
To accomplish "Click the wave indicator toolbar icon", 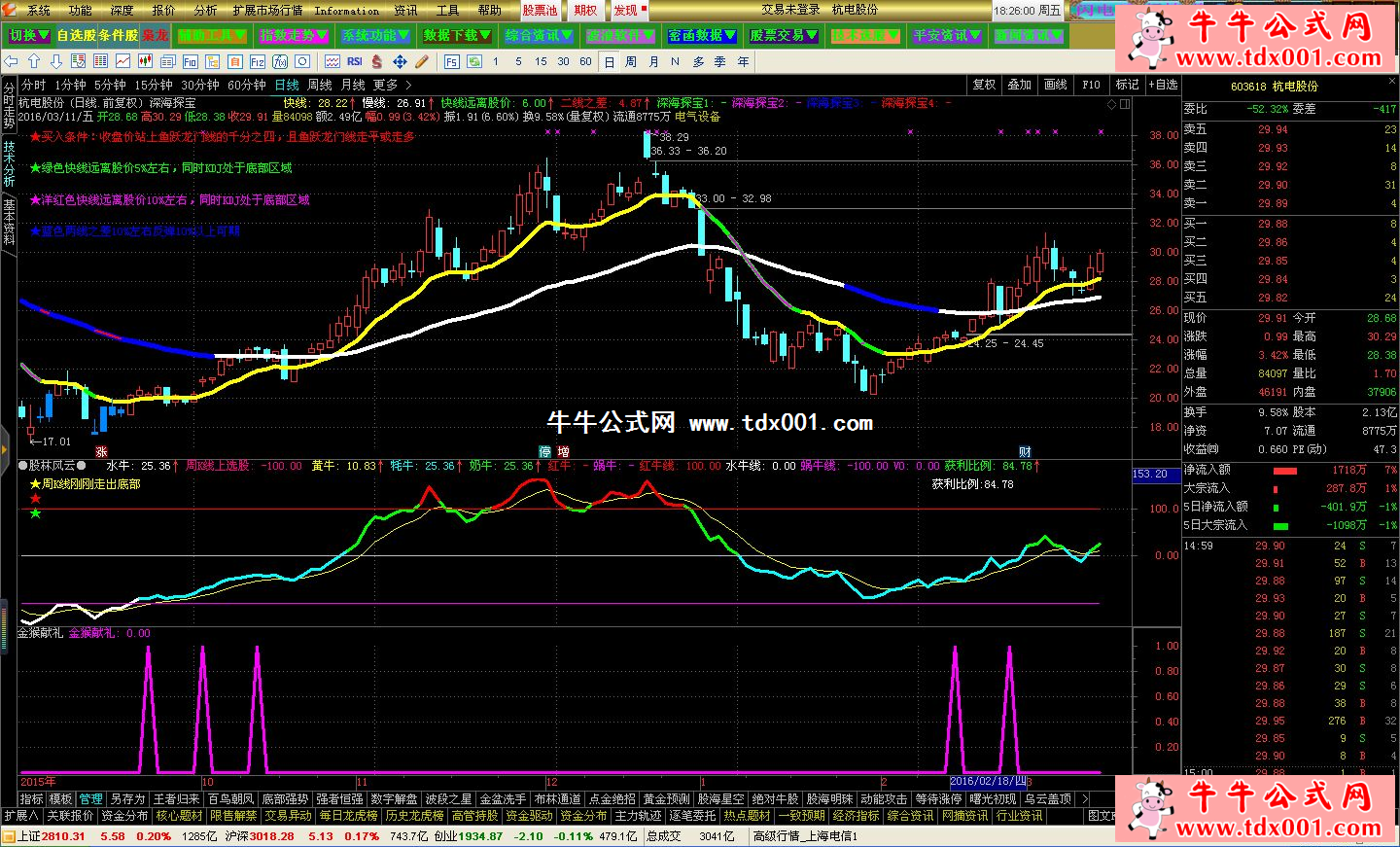I will 332,61.
